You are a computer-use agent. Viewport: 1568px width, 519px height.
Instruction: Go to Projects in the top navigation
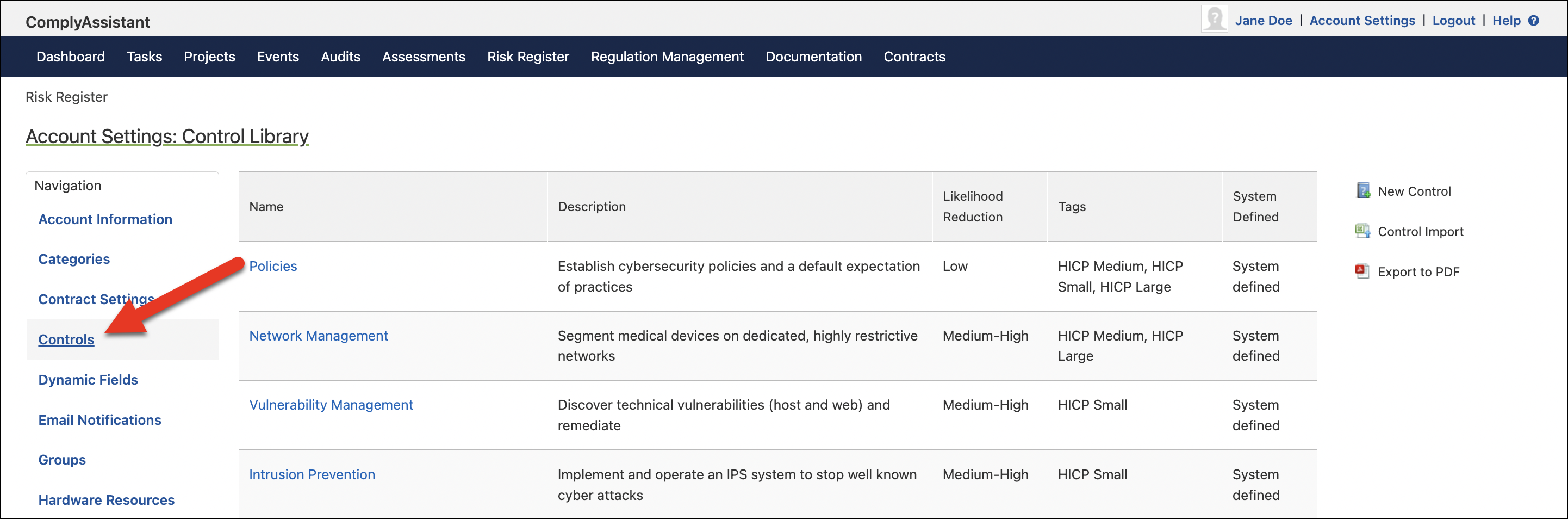click(209, 57)
